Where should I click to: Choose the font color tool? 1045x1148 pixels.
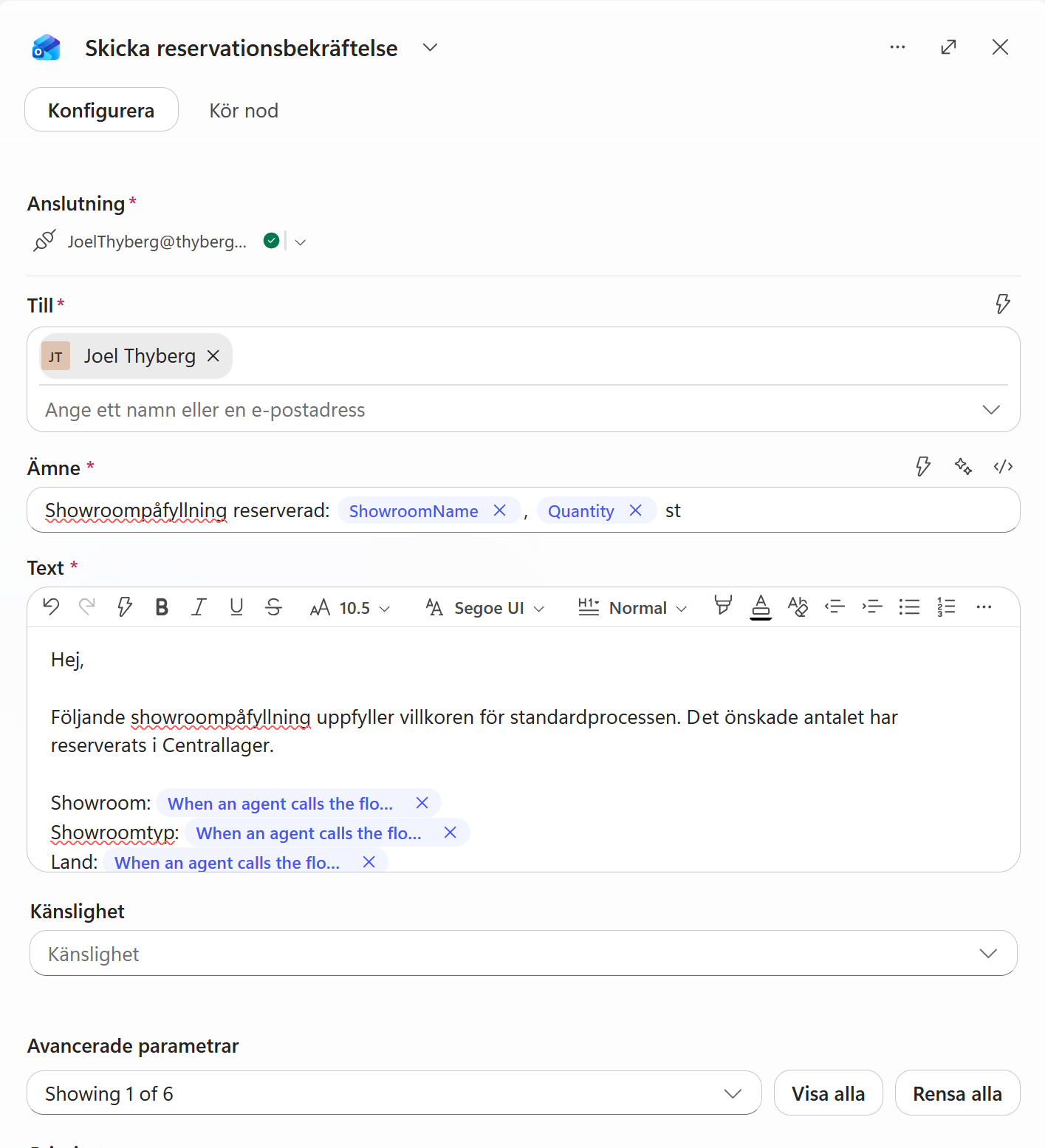pyautogui.click(x=761, y=607)
